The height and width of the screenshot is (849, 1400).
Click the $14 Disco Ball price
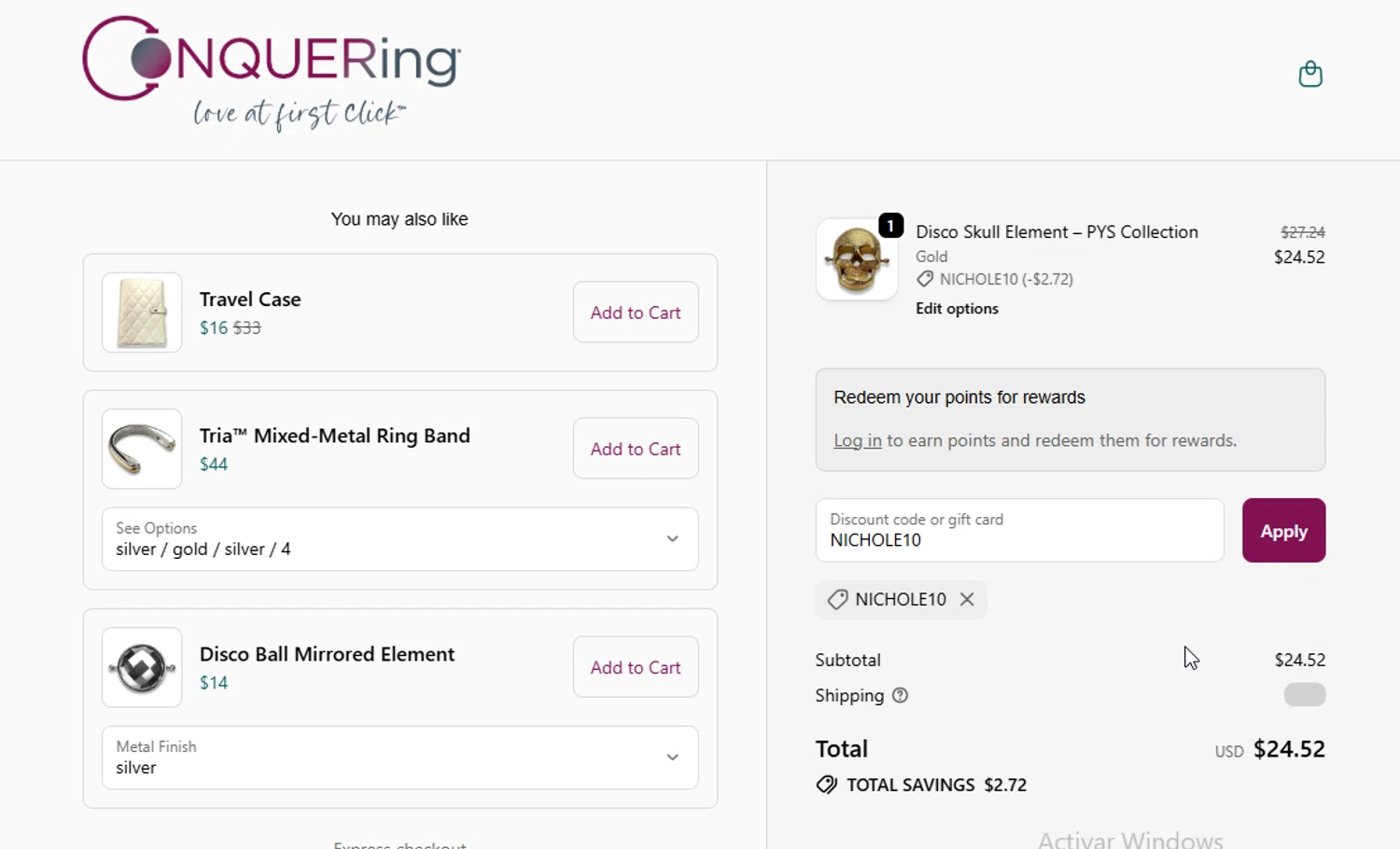pyautogui.click(x=214, y=682)
